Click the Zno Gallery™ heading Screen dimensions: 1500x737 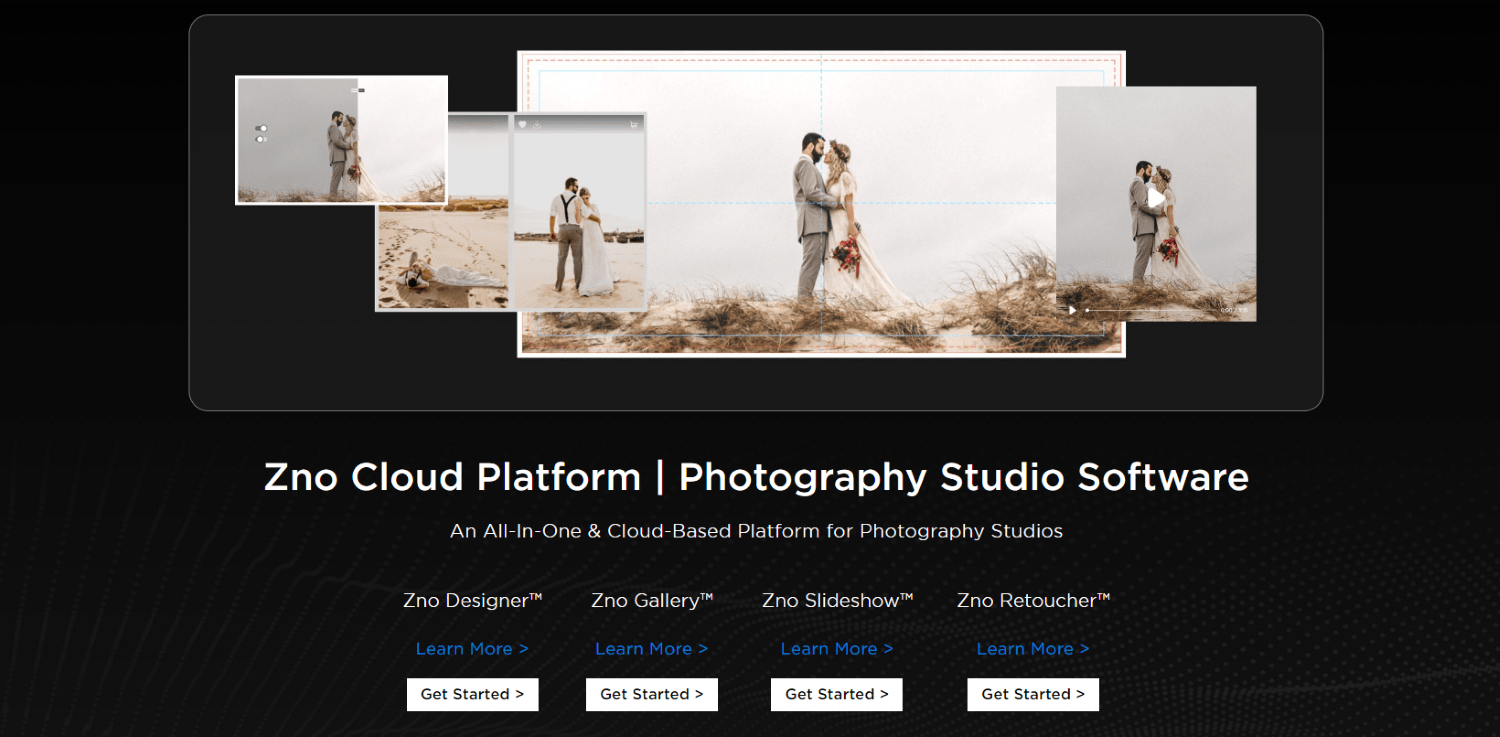[652, 601]
